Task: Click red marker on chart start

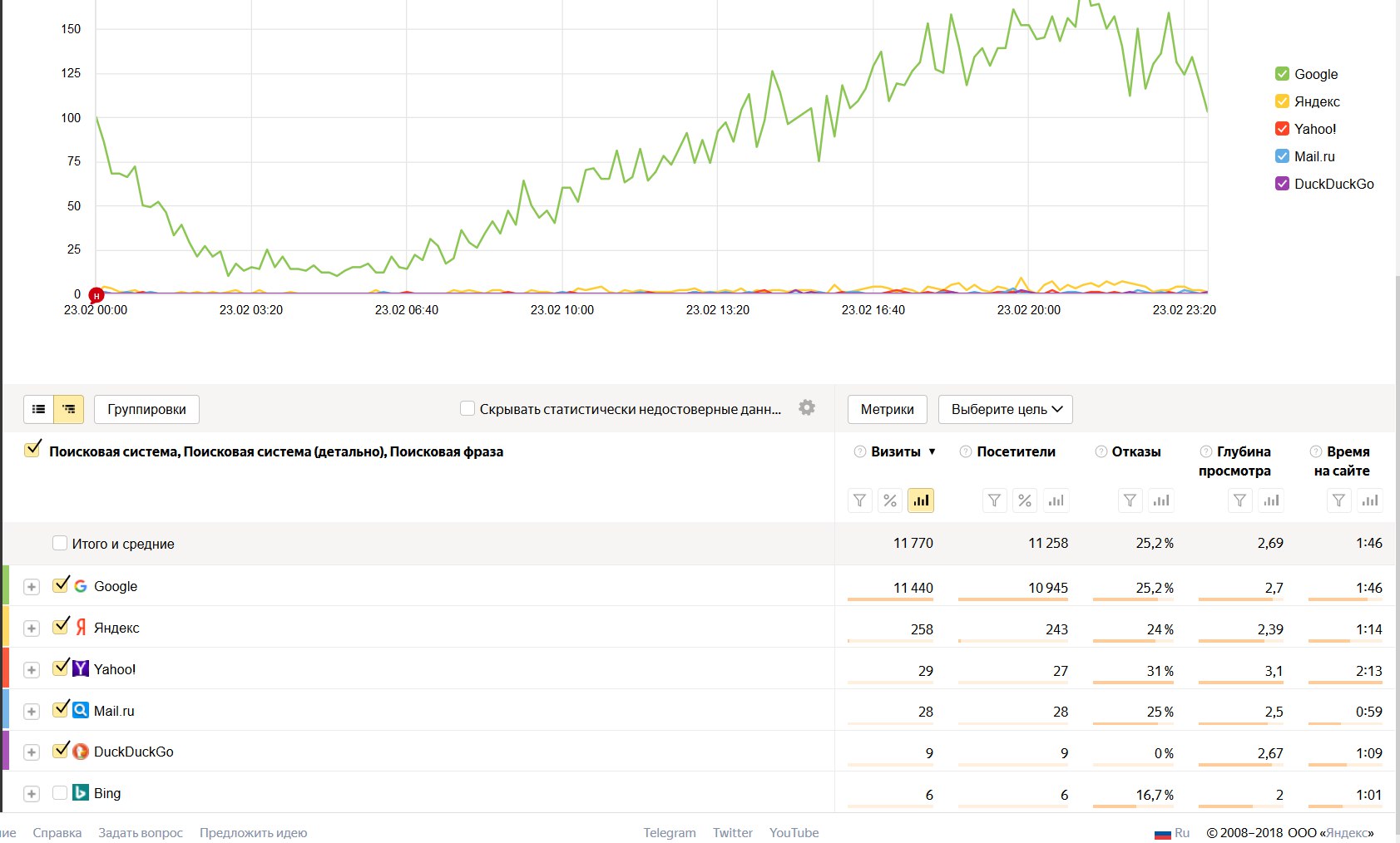Action: pyautogui.click(x=96, y=295)
